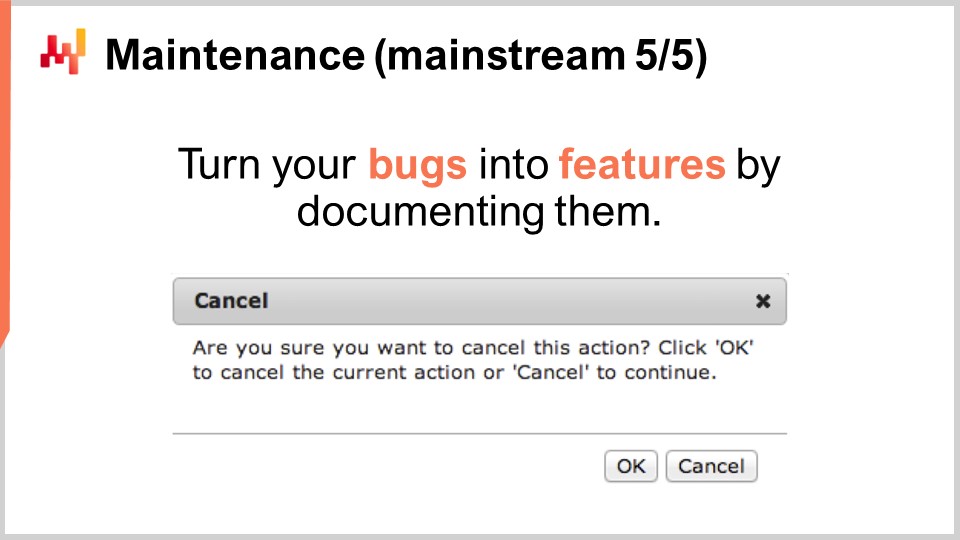Click the Maintenance slide title text
960x540 pixels.
click(406, 56)
